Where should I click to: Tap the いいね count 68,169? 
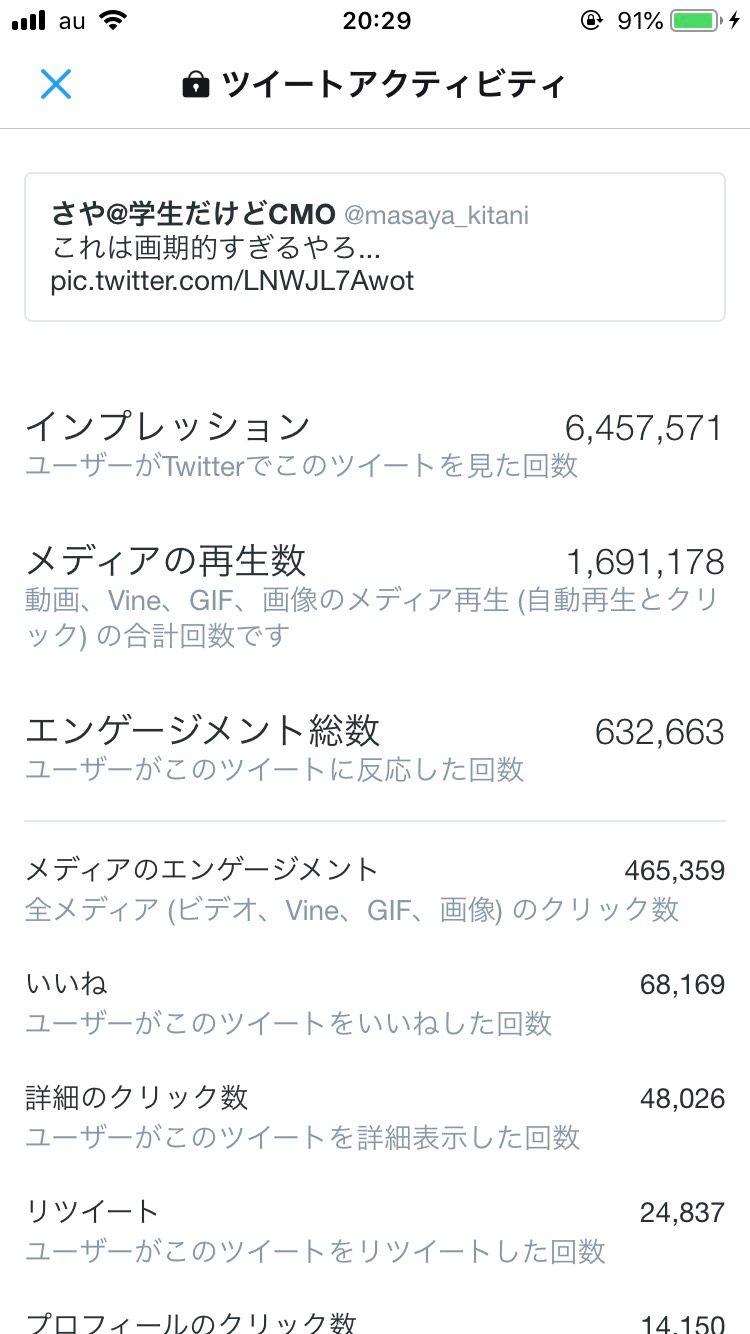pos(682,986)
